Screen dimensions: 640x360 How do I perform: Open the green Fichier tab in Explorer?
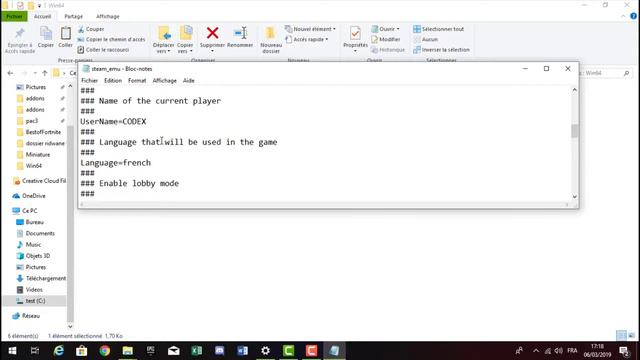pos(14,16)
